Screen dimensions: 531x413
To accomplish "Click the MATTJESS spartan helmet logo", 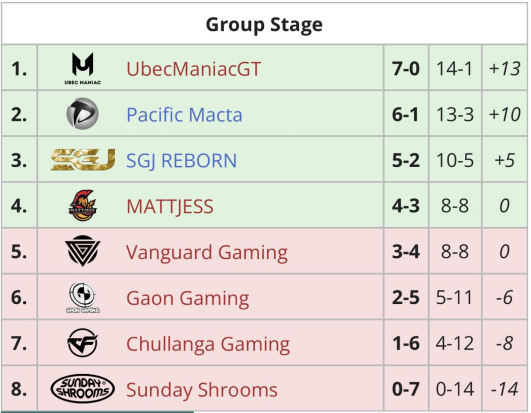I will pos(83,205).
